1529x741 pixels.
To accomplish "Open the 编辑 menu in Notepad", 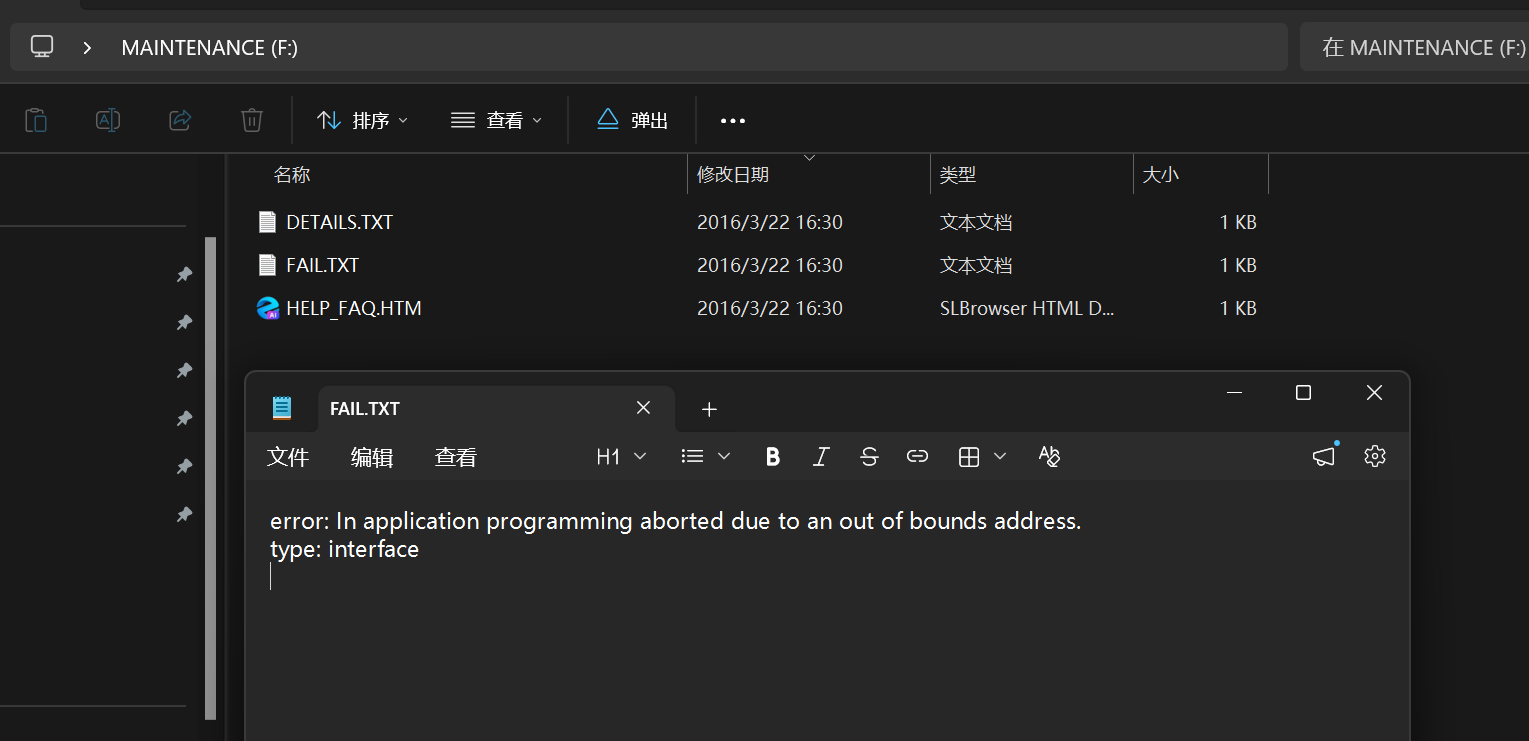I will (372, 457).
